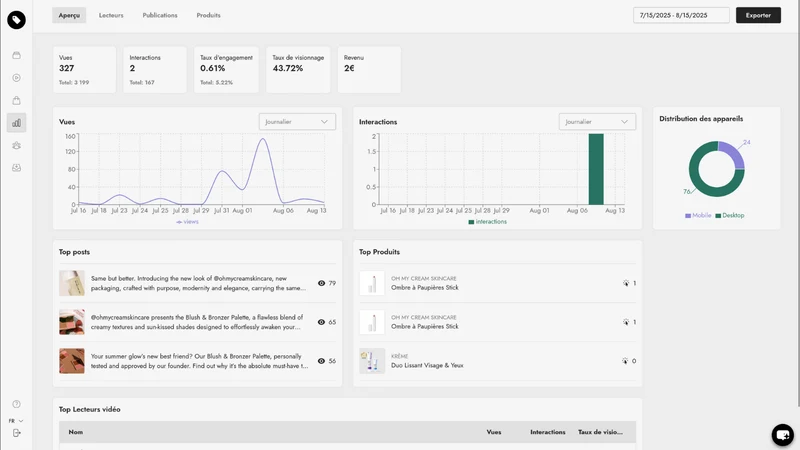Image resolution: width=800 pixels, height=450 pixels.
Task: Open the video play sidebar icon
Action: click(16, 78)
